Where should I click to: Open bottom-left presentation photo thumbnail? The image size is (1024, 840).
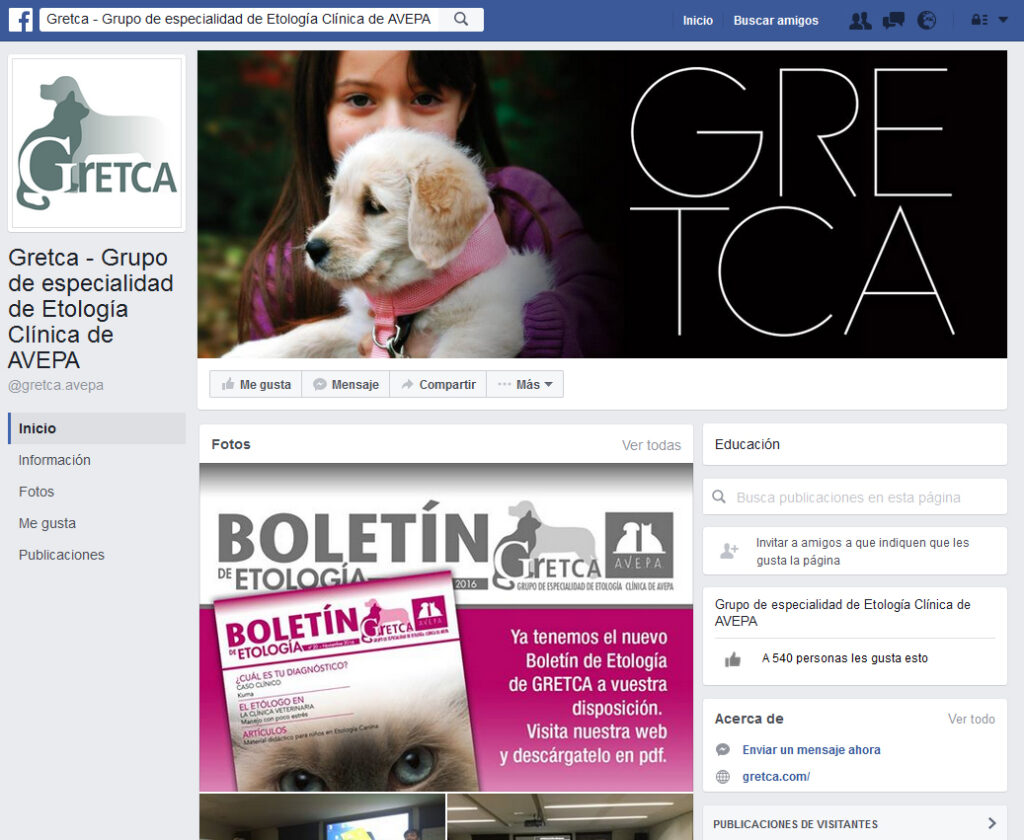[x=322, y=817]
